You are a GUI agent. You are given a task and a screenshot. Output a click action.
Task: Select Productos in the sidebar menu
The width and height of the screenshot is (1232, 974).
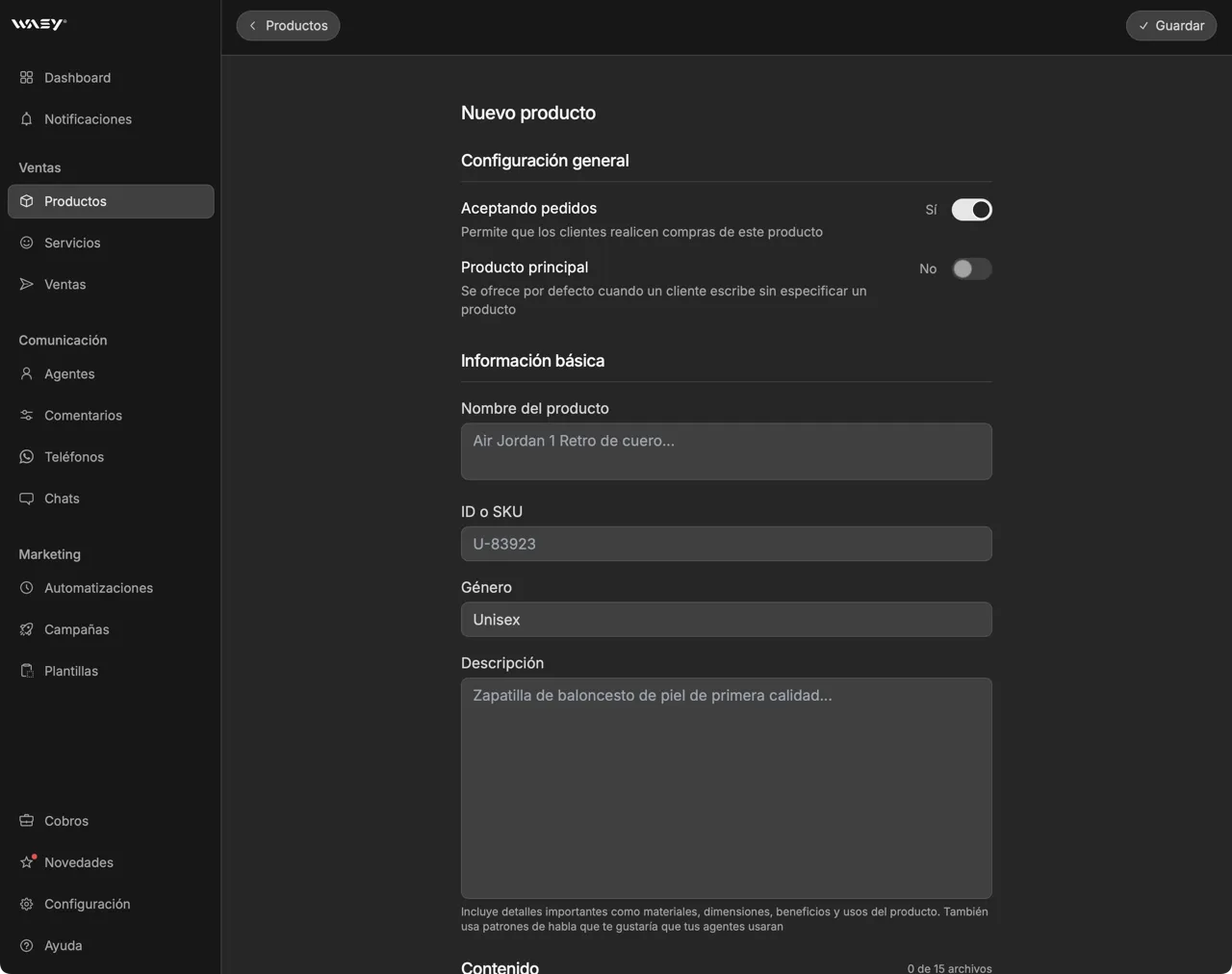pyautogui.click(x=75, y=201)
